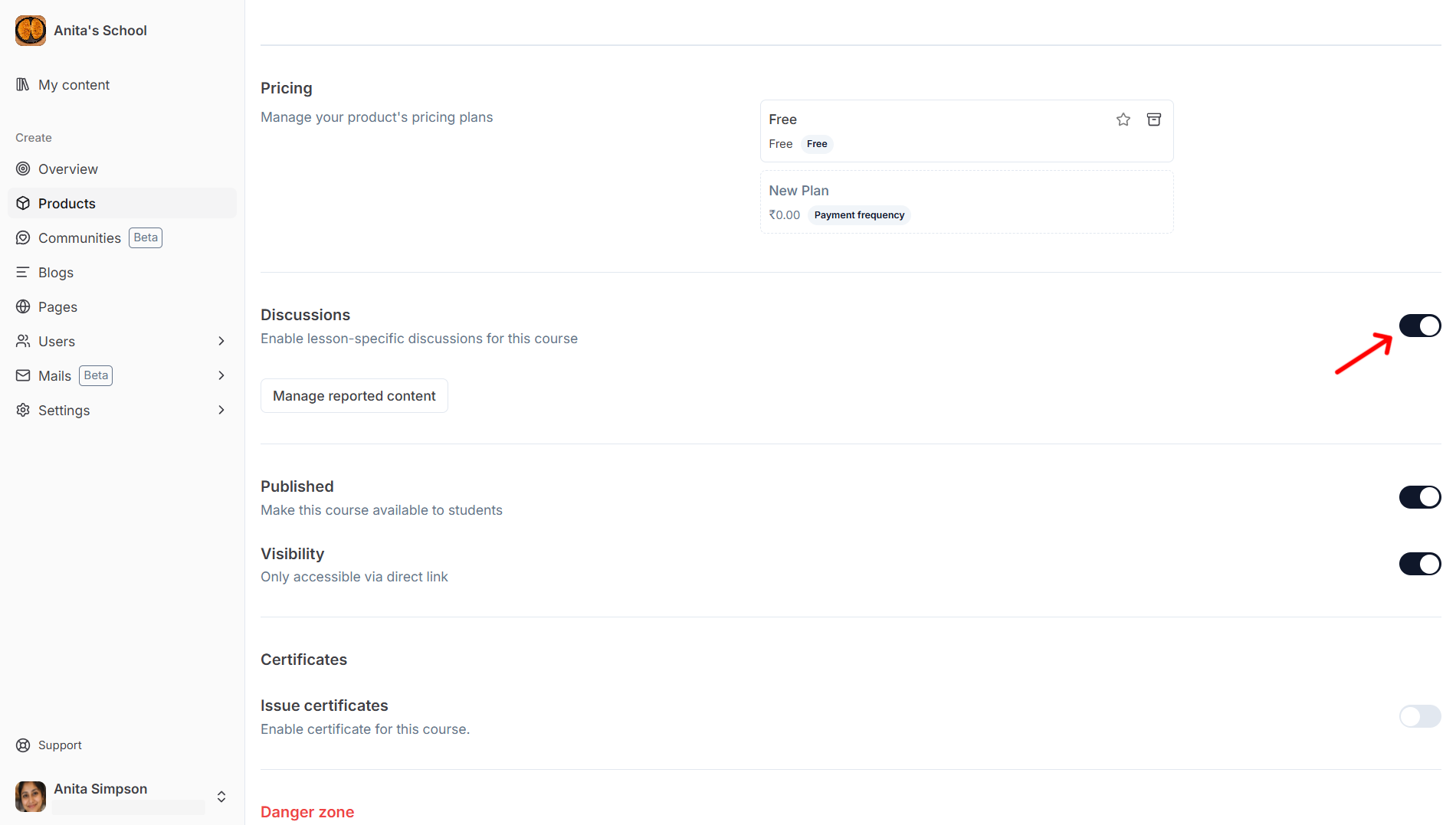
Task: Click the Danger zone heading
Action: (x=307, y=812)
